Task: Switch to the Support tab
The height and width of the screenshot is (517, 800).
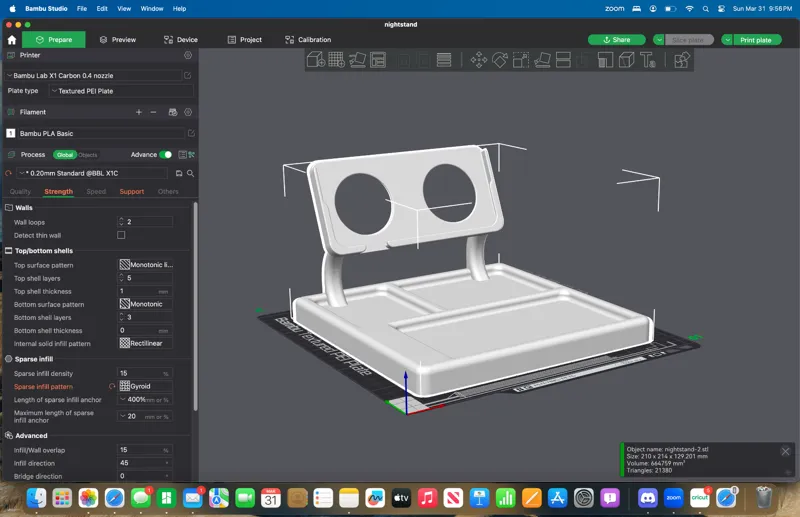Action: pos(132,191)
